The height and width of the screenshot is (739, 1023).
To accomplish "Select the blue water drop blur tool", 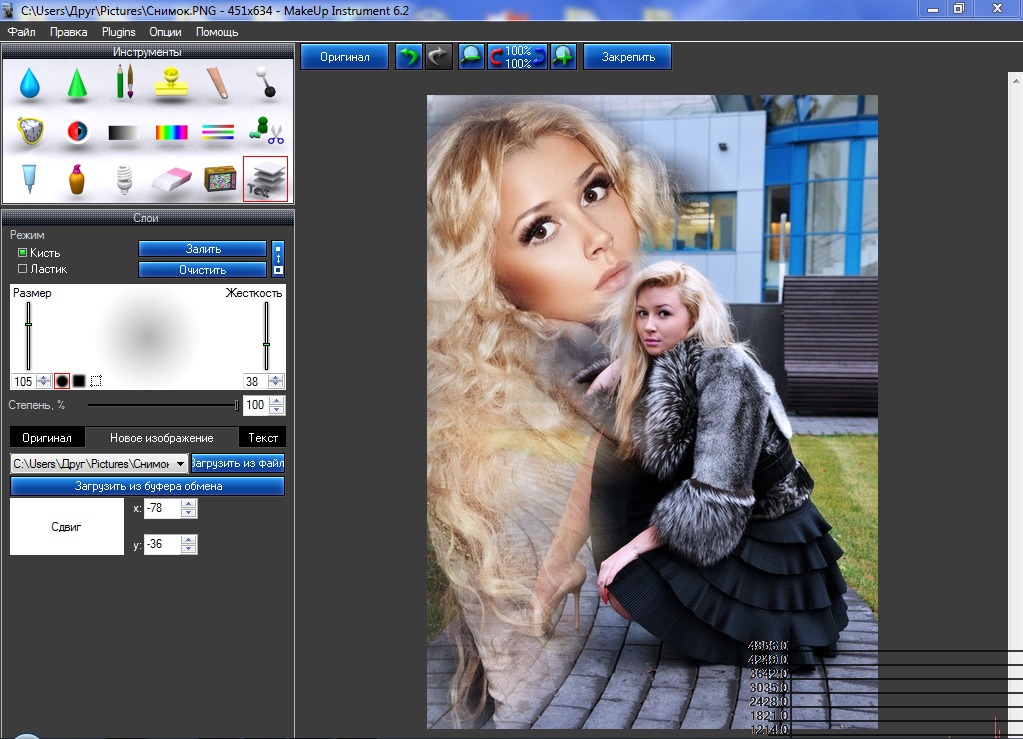I will pos(29,83).
